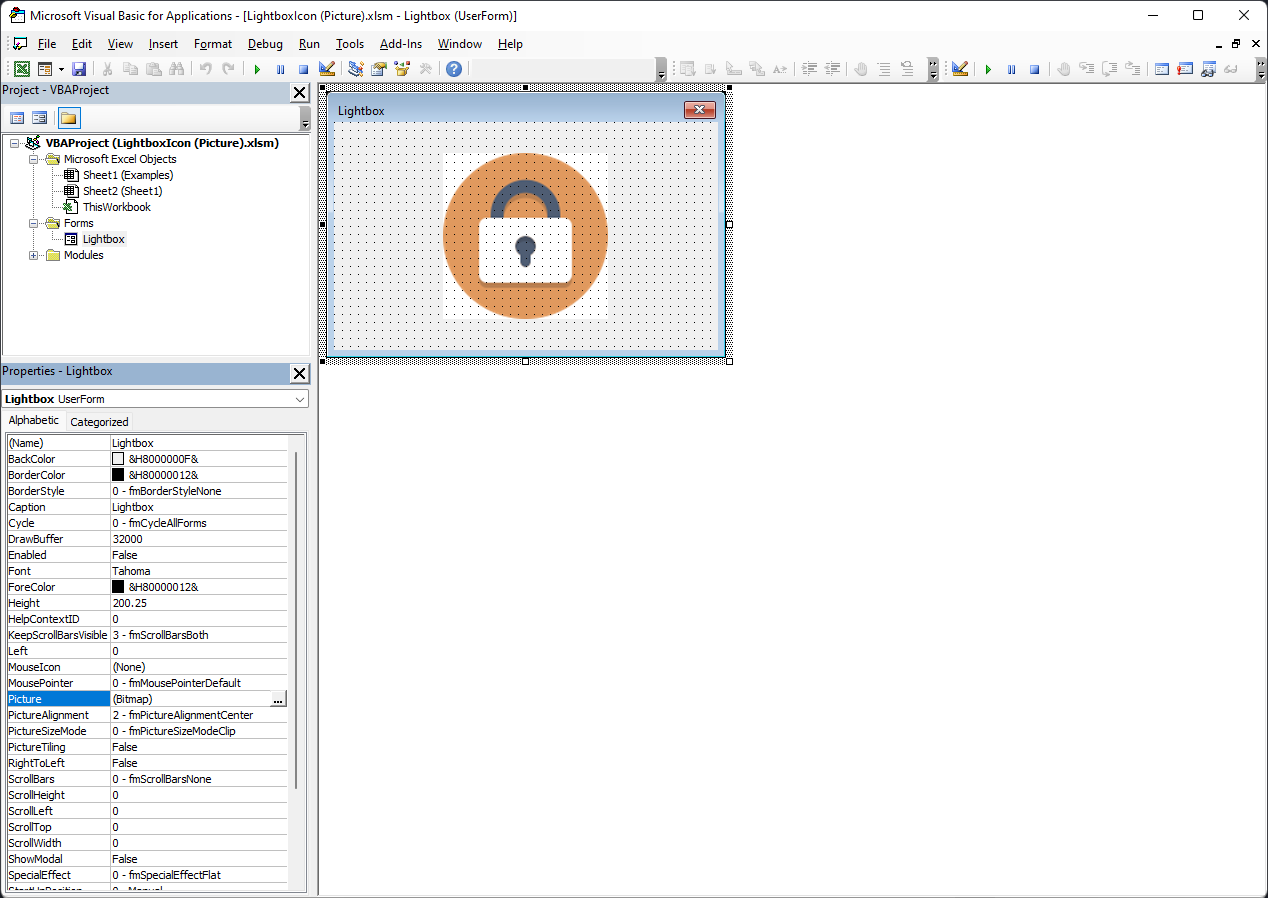This screenshot has height=898, width=1268.
Task: Click the Picture property ellipsis button
Action: [278, 699]
